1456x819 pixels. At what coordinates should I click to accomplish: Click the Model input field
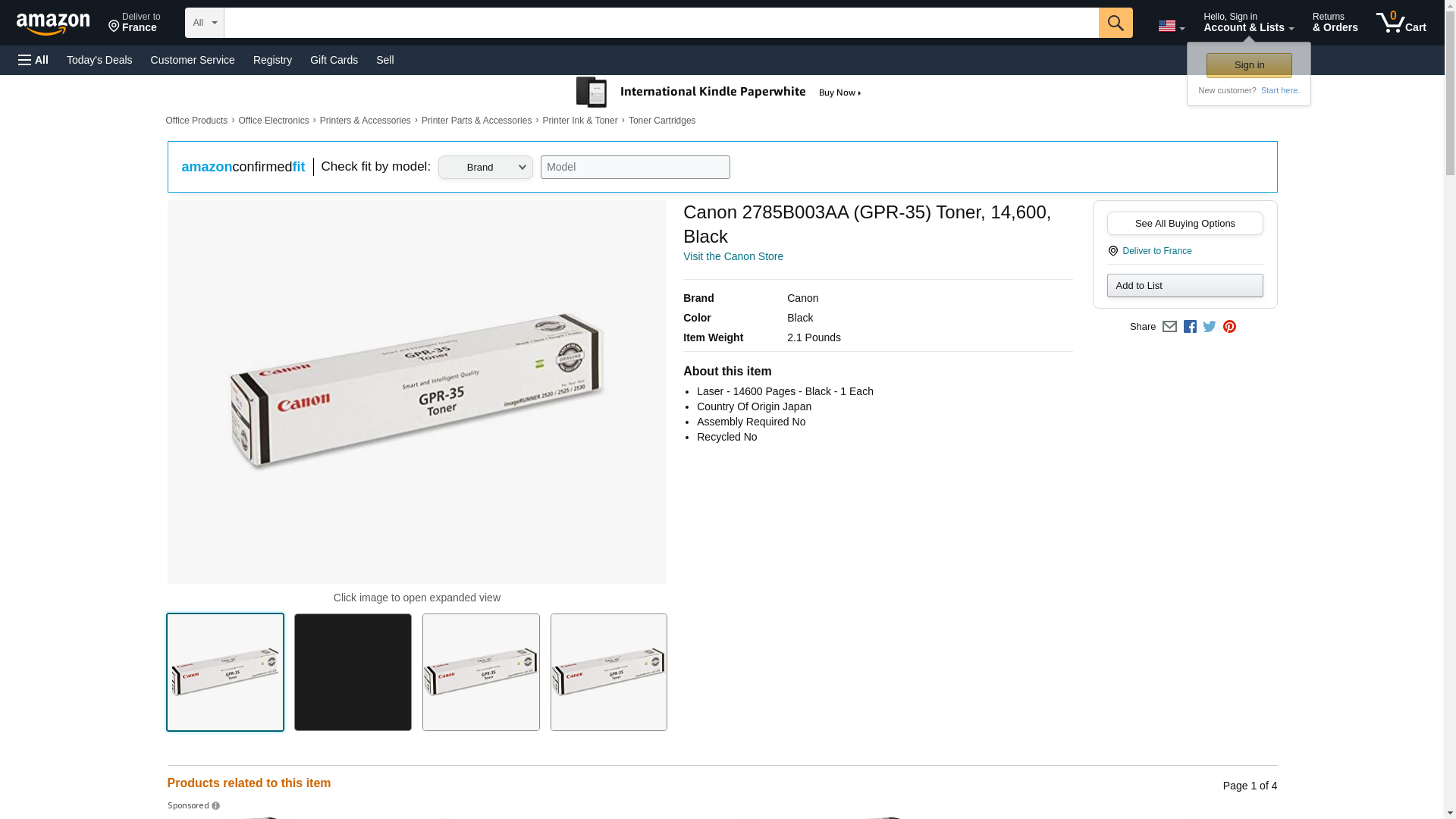[x=635, y=168]
